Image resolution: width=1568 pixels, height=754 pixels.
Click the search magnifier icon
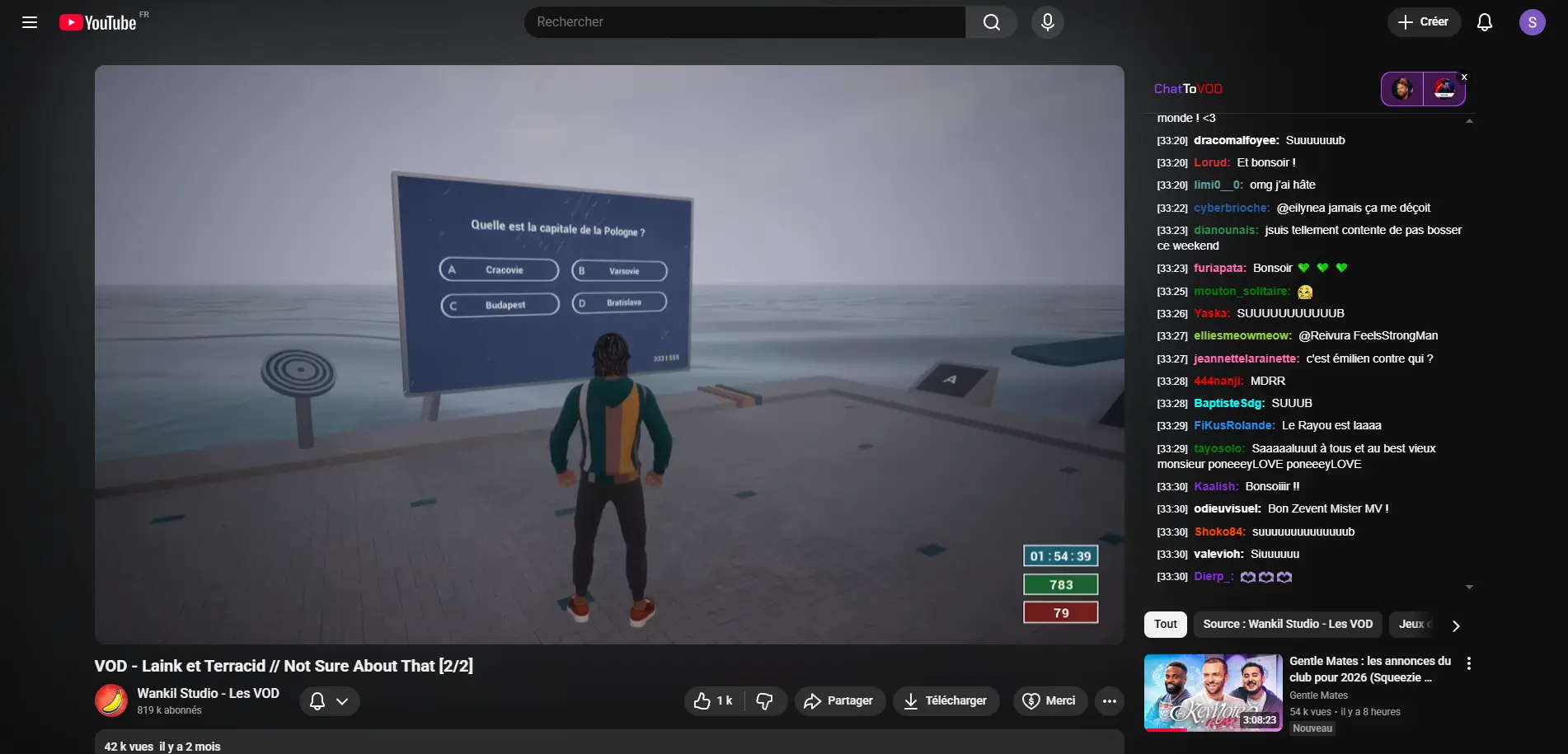[x=991, y=22]
